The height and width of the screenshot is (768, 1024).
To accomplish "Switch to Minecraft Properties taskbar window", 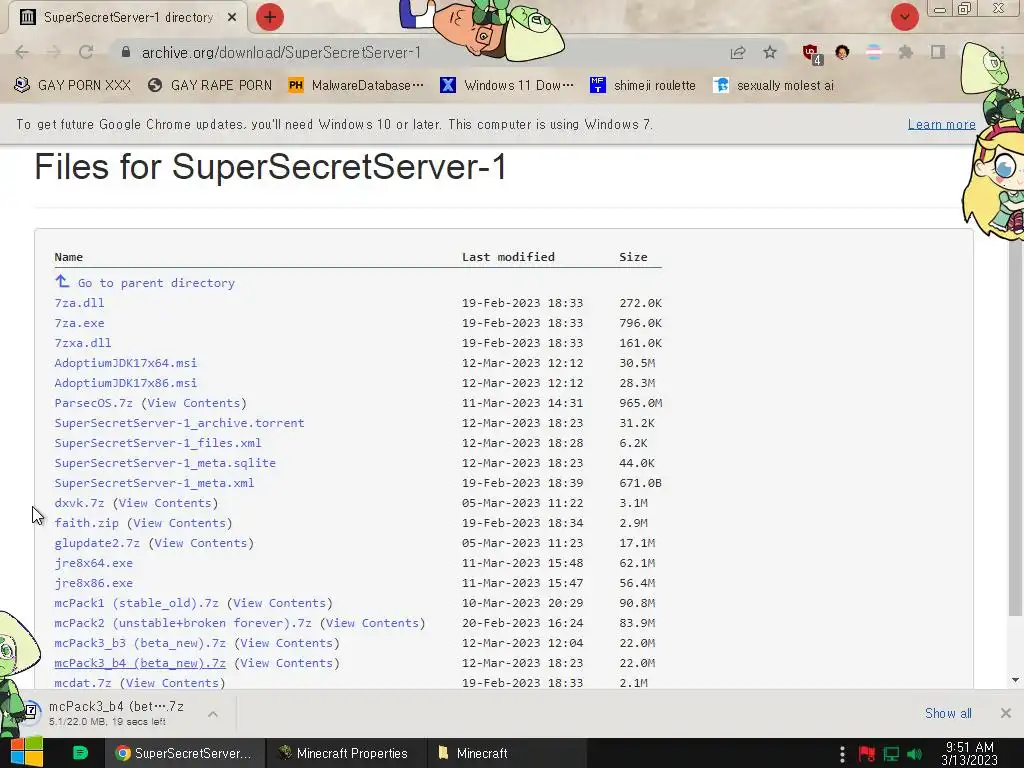I will click(345, 753).
